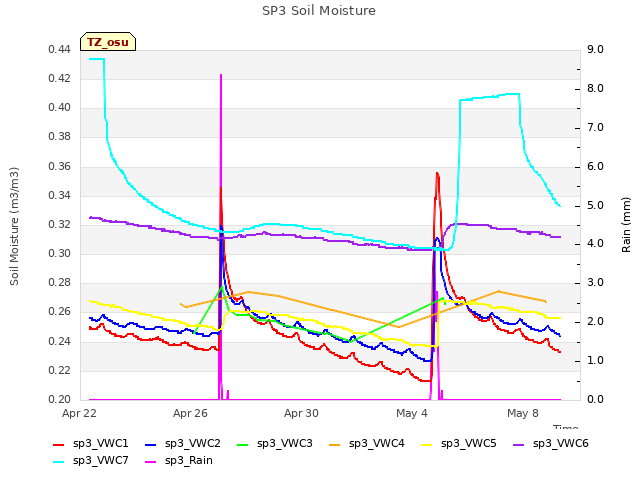640x480 pixels.
Task: Click the 0.34 left axis value
Action: click(x=60, y=196)
